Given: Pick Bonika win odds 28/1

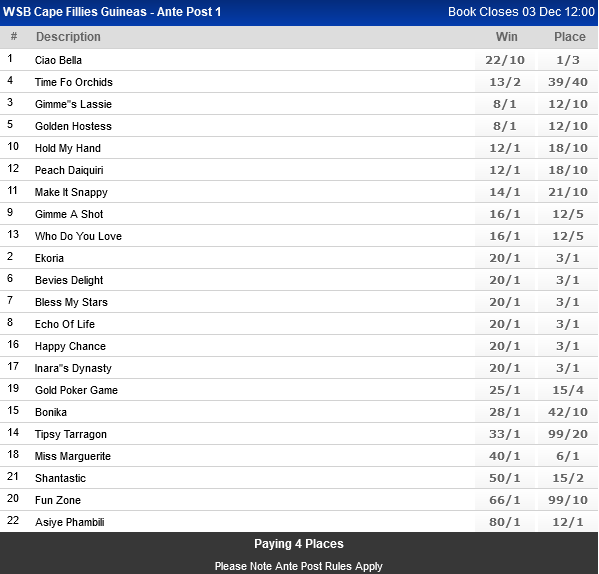Looking at the screenshot, I should [x=505, y=412].
